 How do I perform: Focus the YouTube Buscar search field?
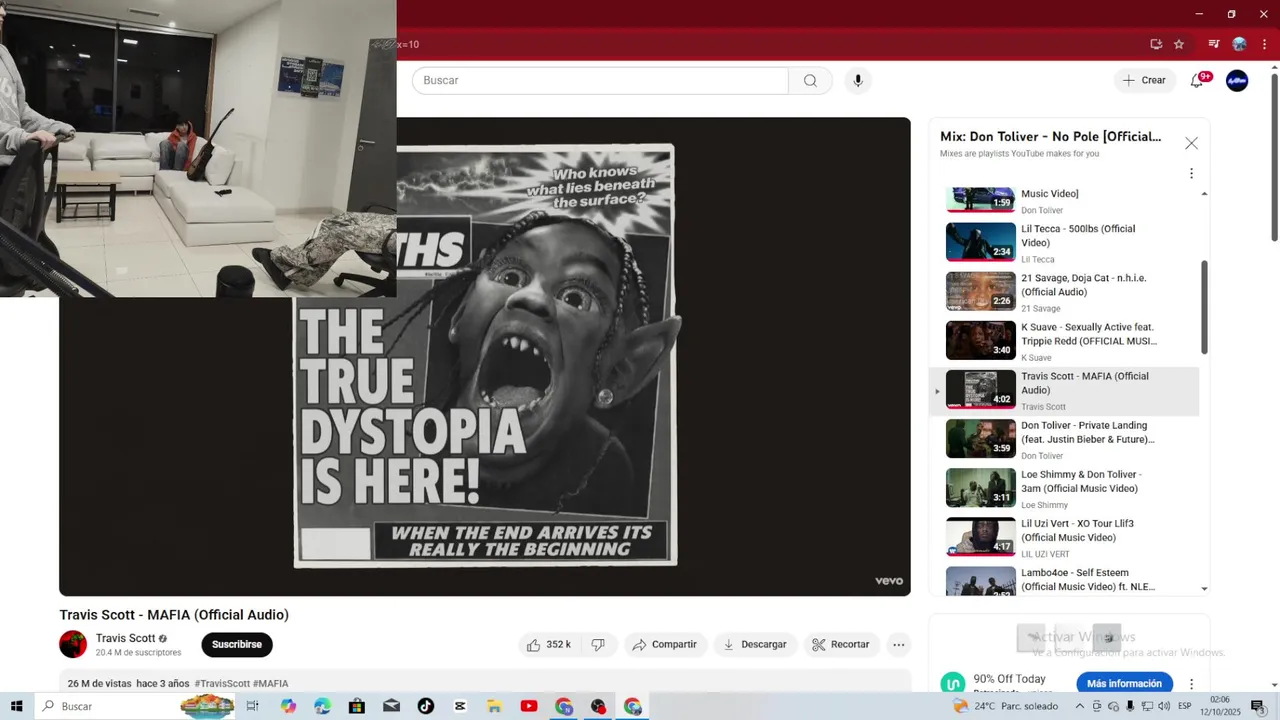pyautogui.click(x=600, y=80)
